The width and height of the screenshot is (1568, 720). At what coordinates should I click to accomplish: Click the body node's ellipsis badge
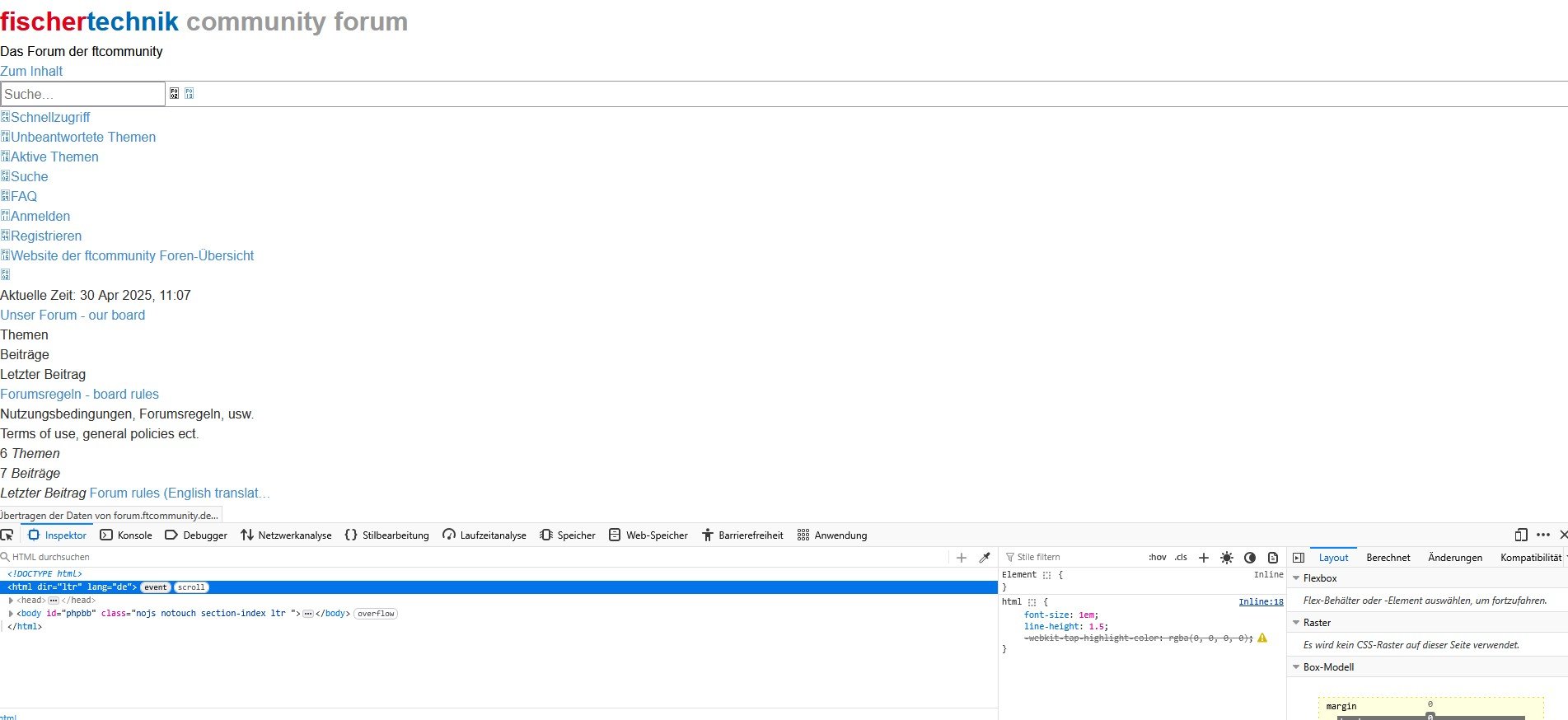click(x=308, y=614)
